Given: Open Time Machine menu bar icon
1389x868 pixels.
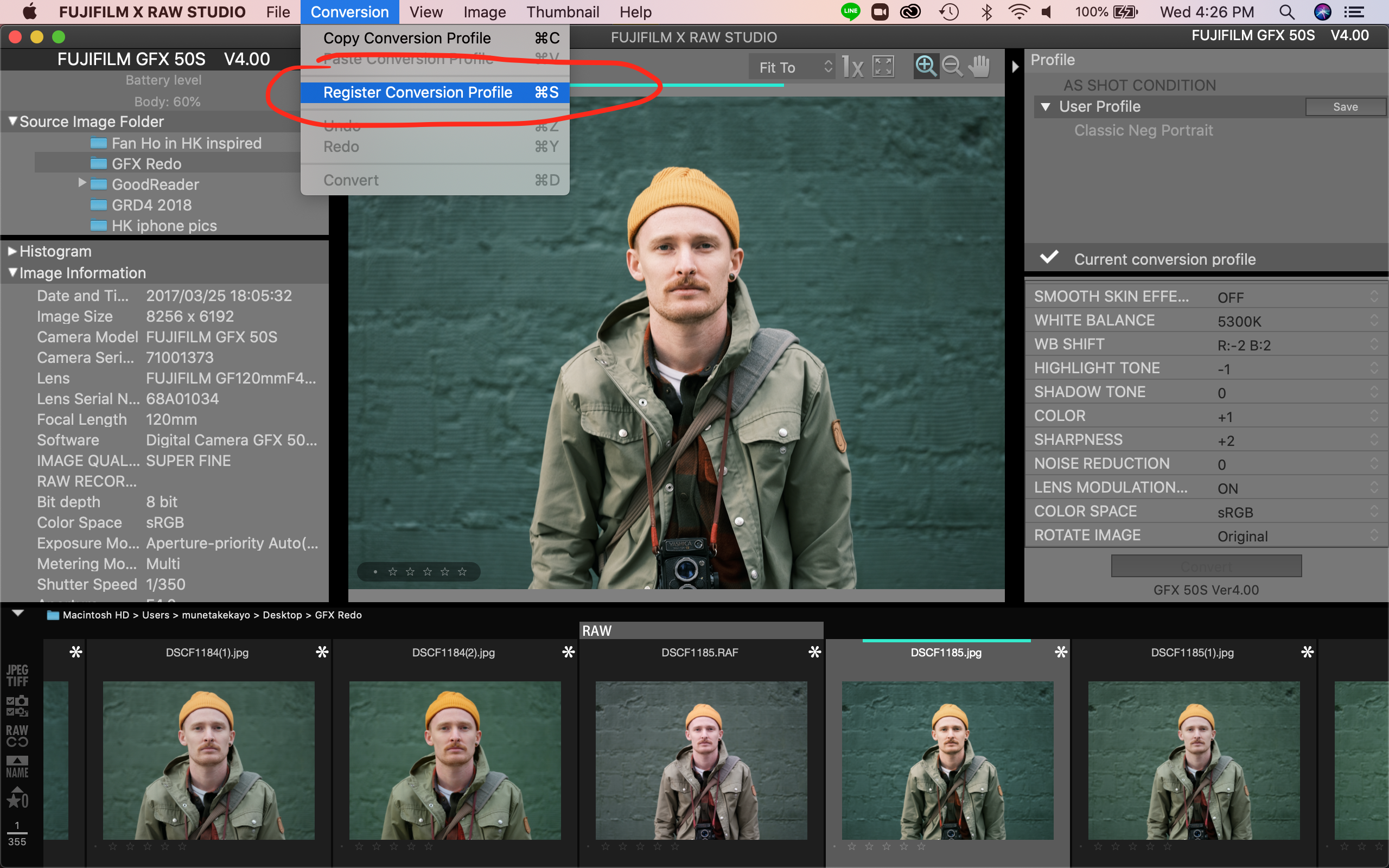Looking at the screenshot, I should [x=949, y=11].
